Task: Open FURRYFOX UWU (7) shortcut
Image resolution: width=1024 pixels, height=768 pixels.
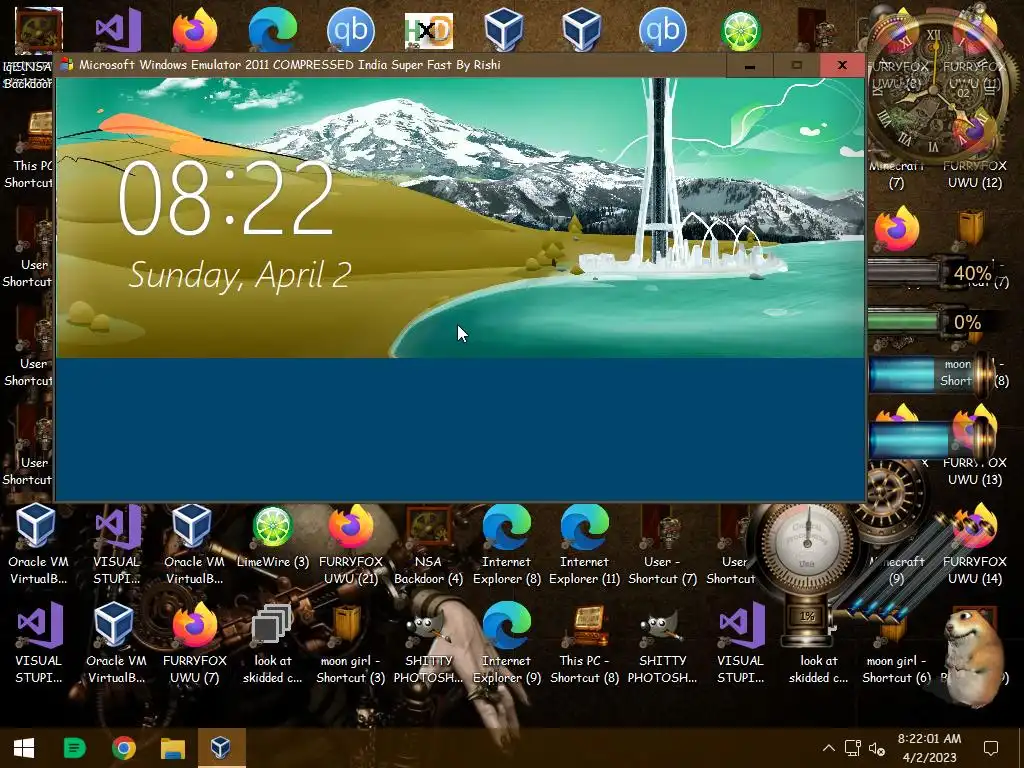Action: tap(195, 643)
